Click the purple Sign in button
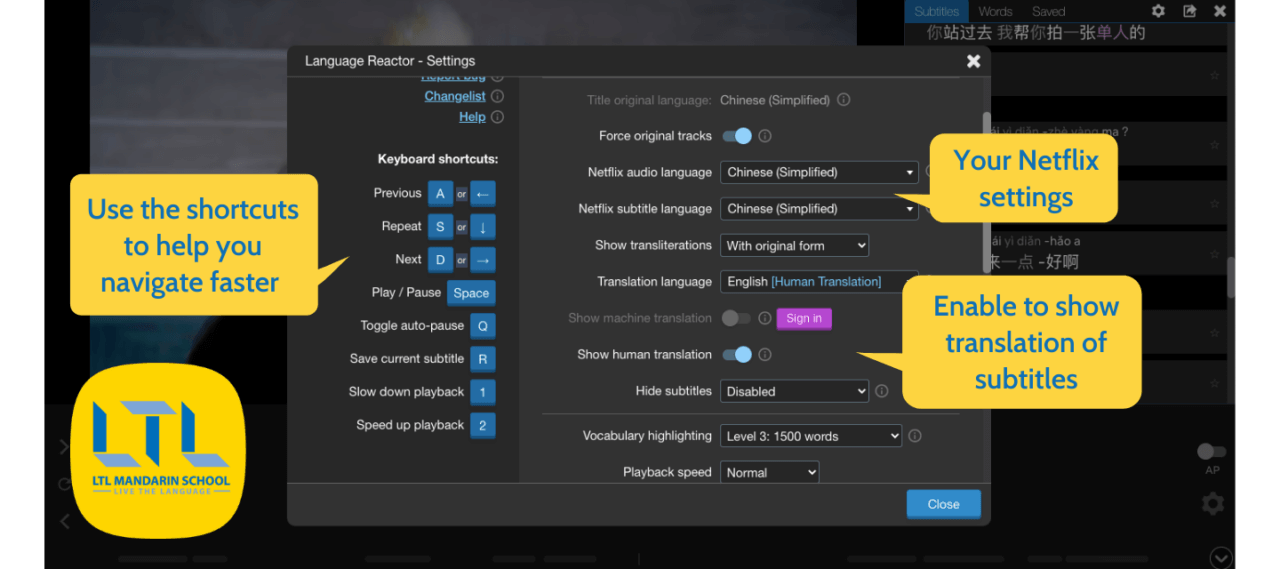 point(804,318)
